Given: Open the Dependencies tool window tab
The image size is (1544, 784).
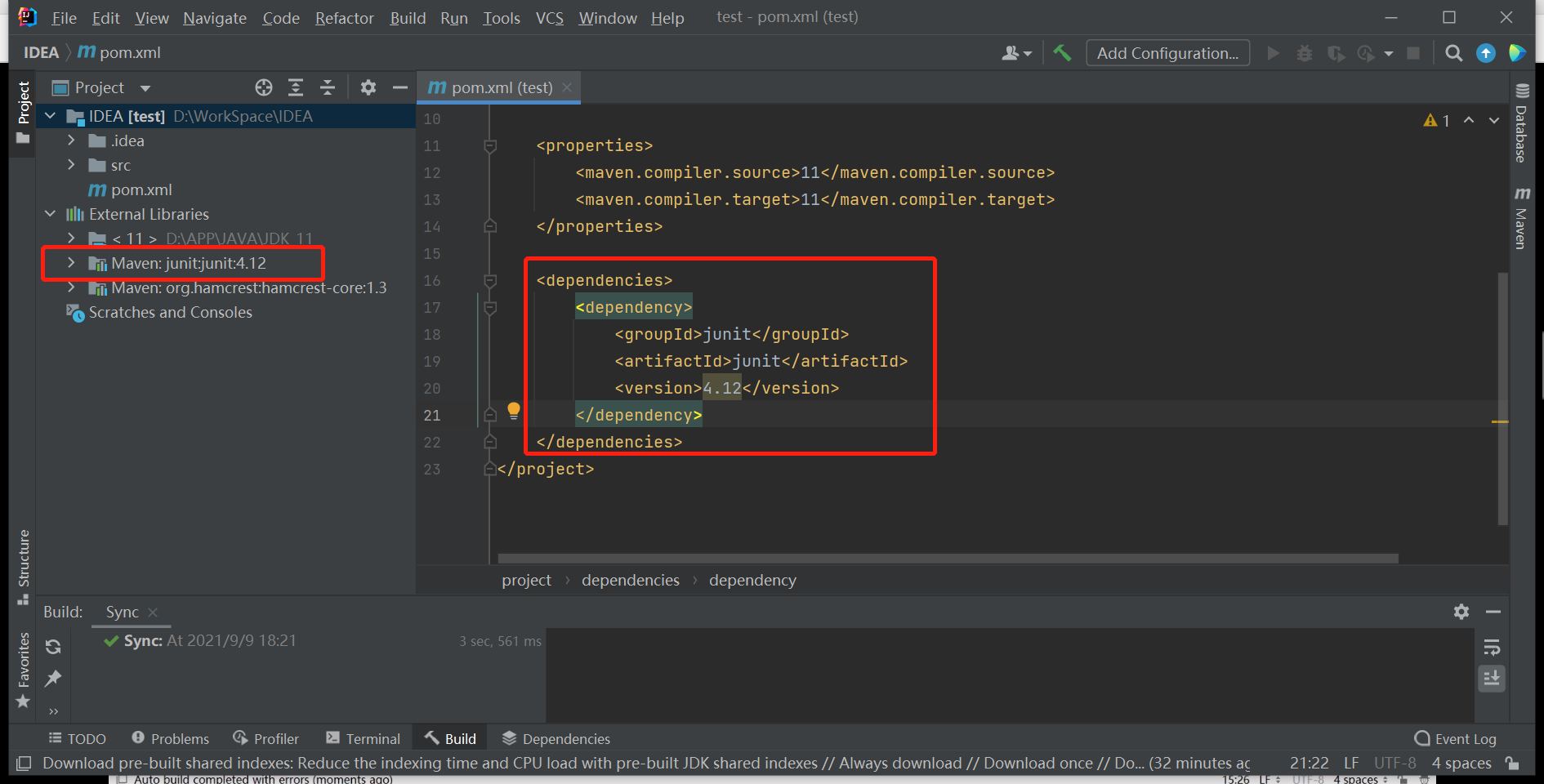Looking at the screenshot, I should 556,738.
